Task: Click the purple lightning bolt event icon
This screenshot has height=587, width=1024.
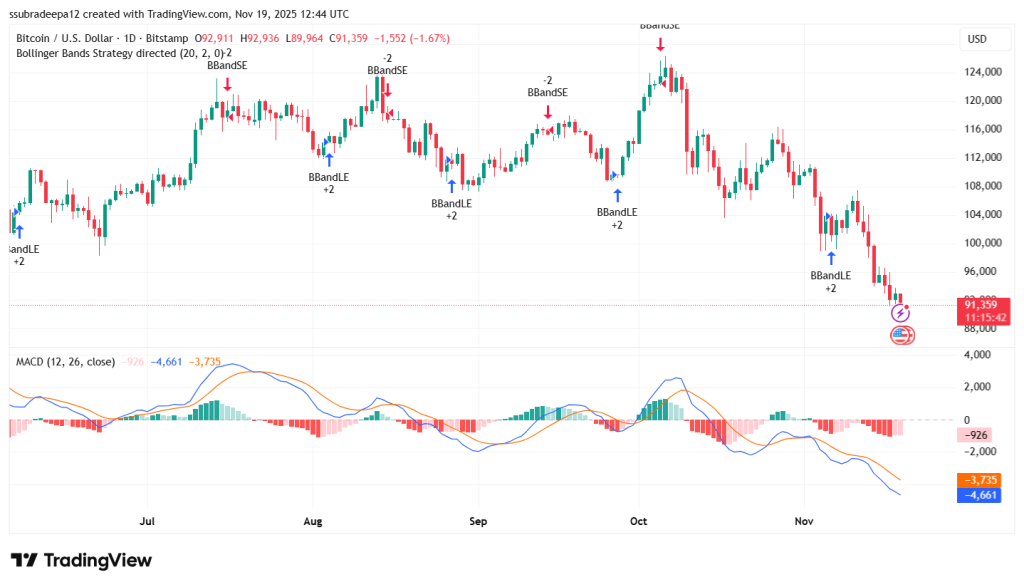Action: pyautogui.click(x=902, y=314)
